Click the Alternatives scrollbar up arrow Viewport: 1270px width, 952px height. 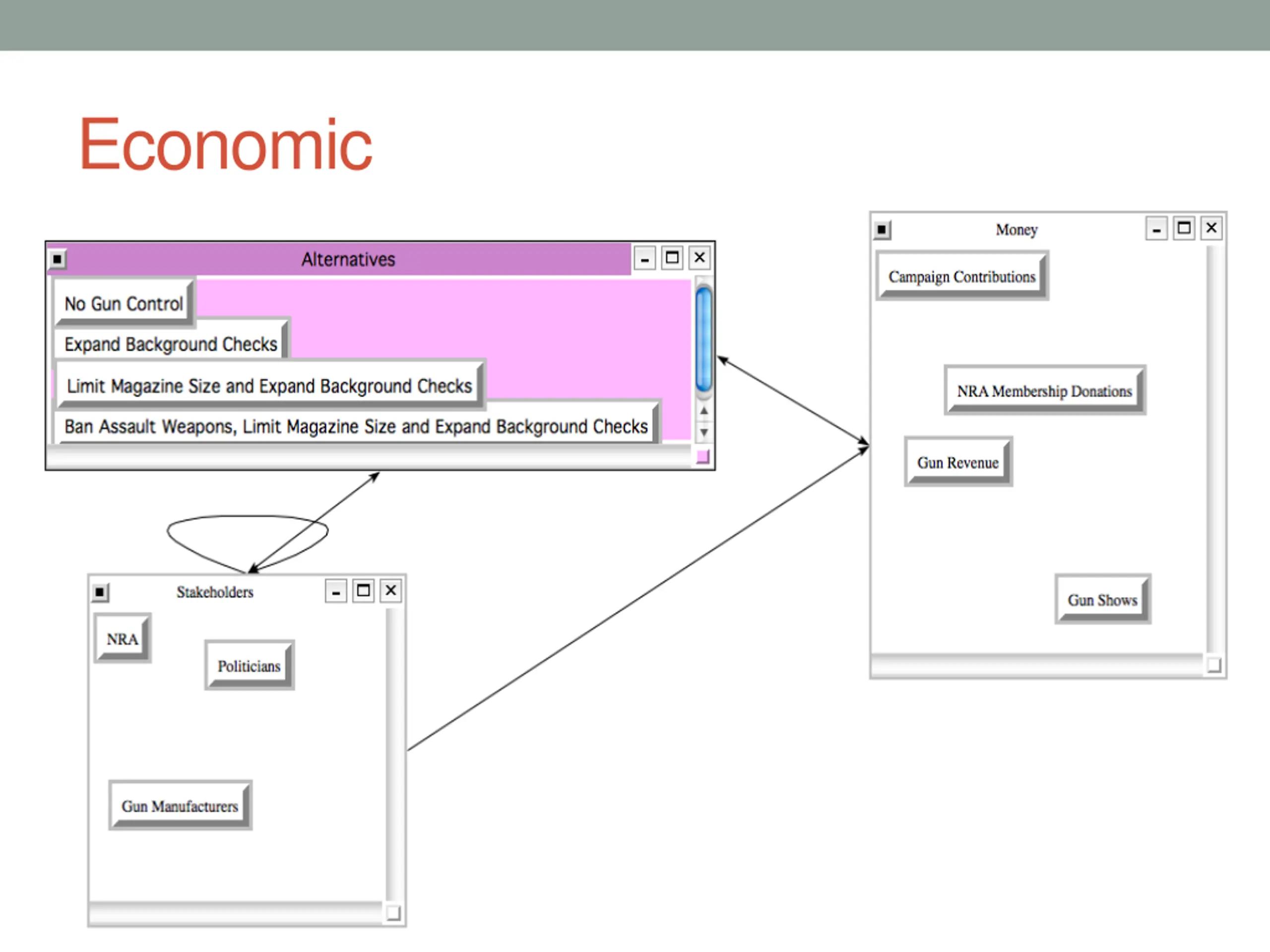[704, 412]
